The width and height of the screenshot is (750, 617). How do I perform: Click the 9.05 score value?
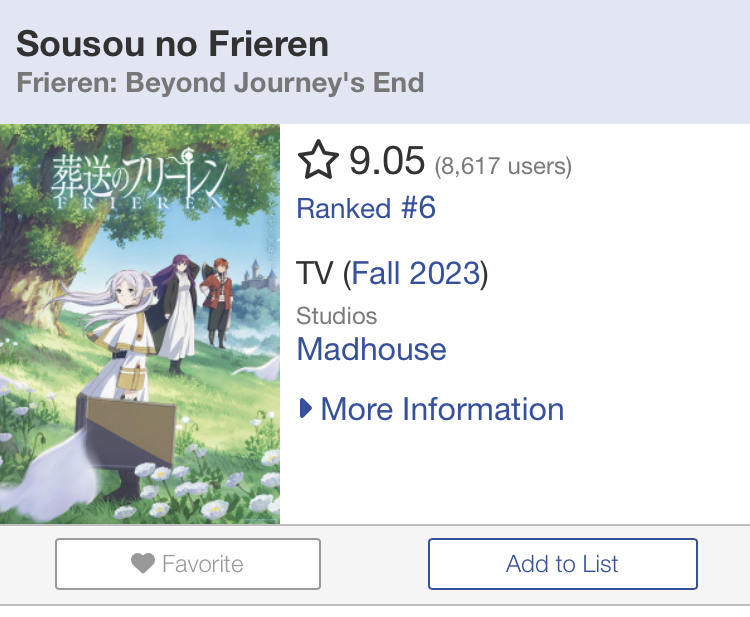click(x=387, y=161)
